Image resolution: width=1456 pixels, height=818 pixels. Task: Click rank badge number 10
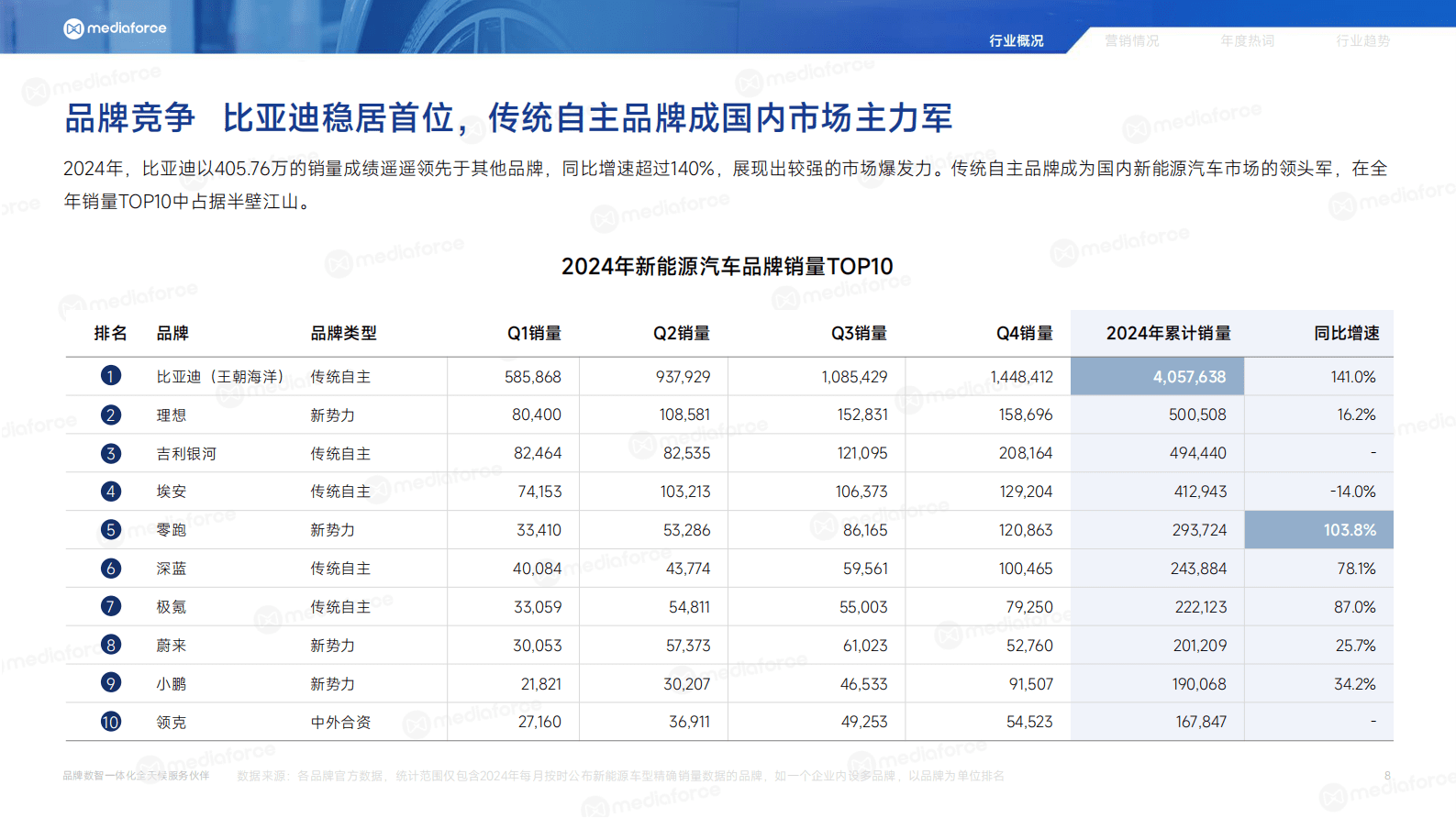pos(110,722)
